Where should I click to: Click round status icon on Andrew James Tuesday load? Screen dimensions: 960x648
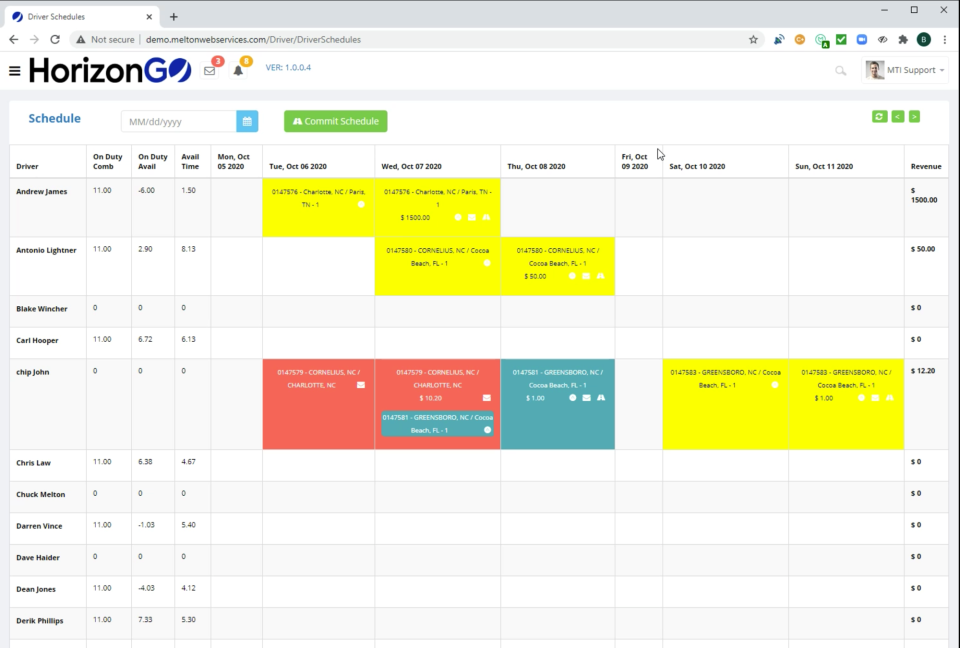[361, 205]
